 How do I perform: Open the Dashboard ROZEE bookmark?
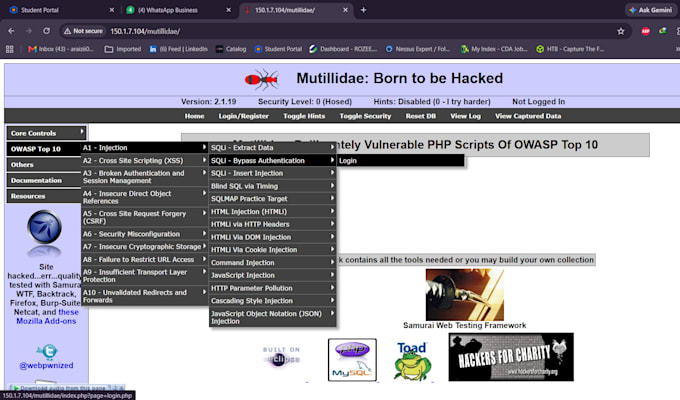[x=343, y=49]
